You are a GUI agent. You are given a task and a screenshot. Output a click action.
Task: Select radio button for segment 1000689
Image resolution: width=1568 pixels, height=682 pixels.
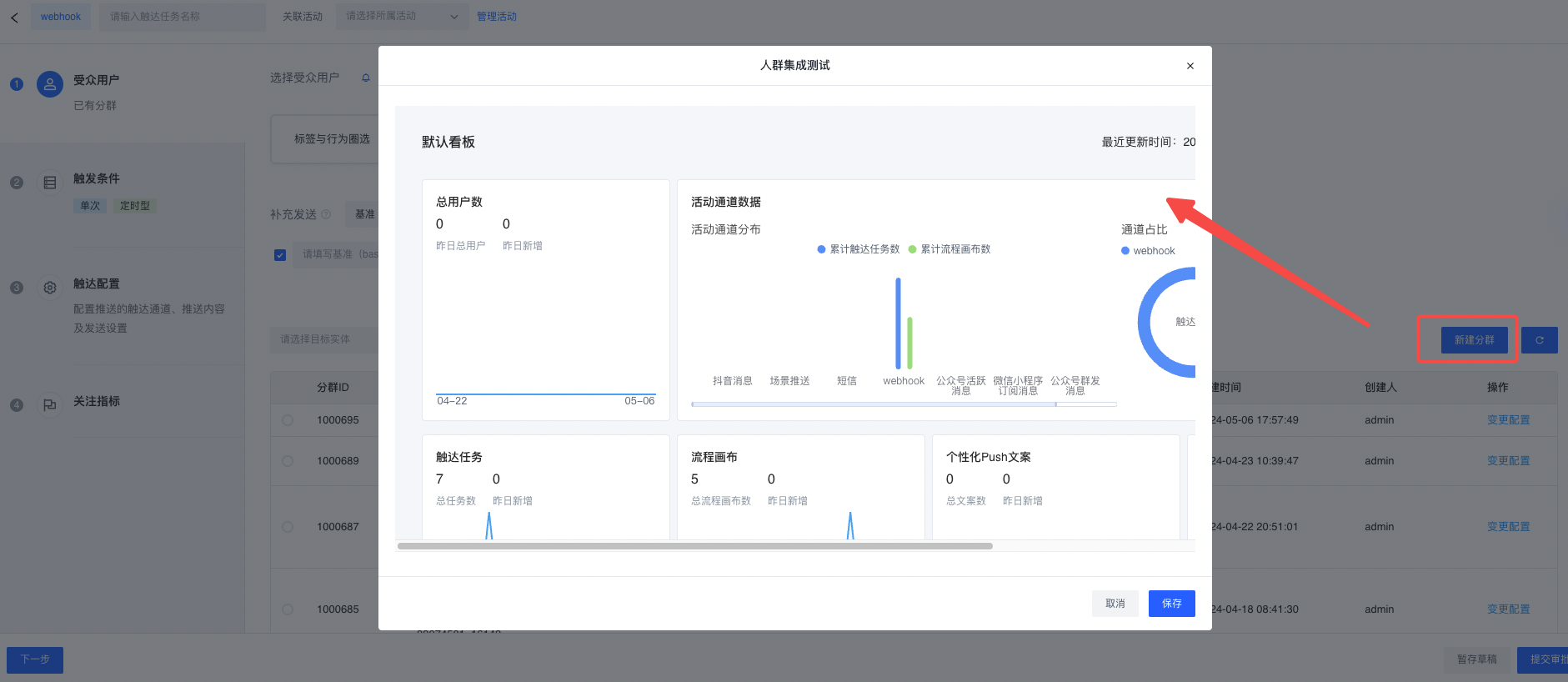click(288, 461)
